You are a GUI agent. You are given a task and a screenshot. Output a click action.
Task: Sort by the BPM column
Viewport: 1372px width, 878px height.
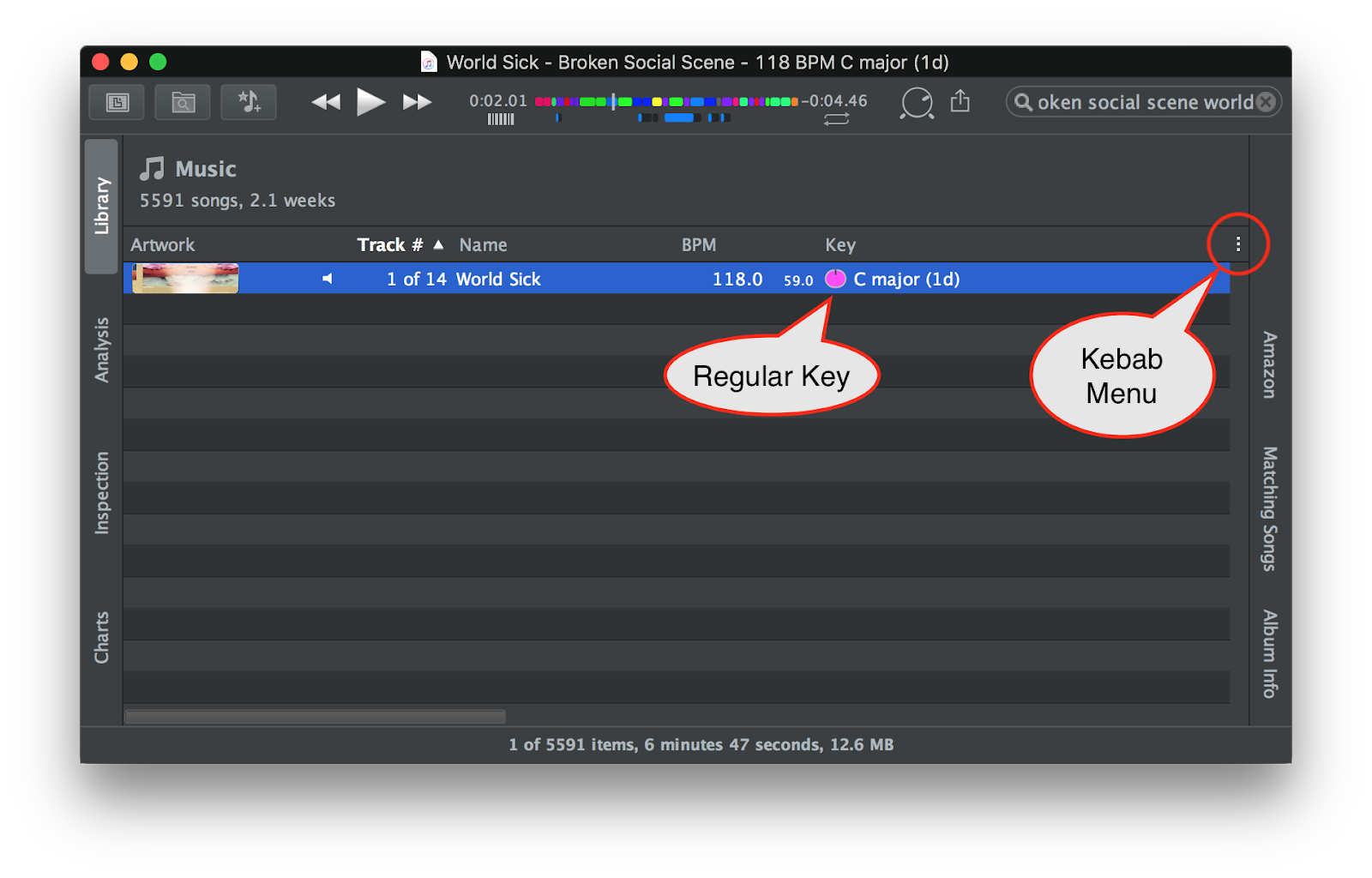(699, 245)
